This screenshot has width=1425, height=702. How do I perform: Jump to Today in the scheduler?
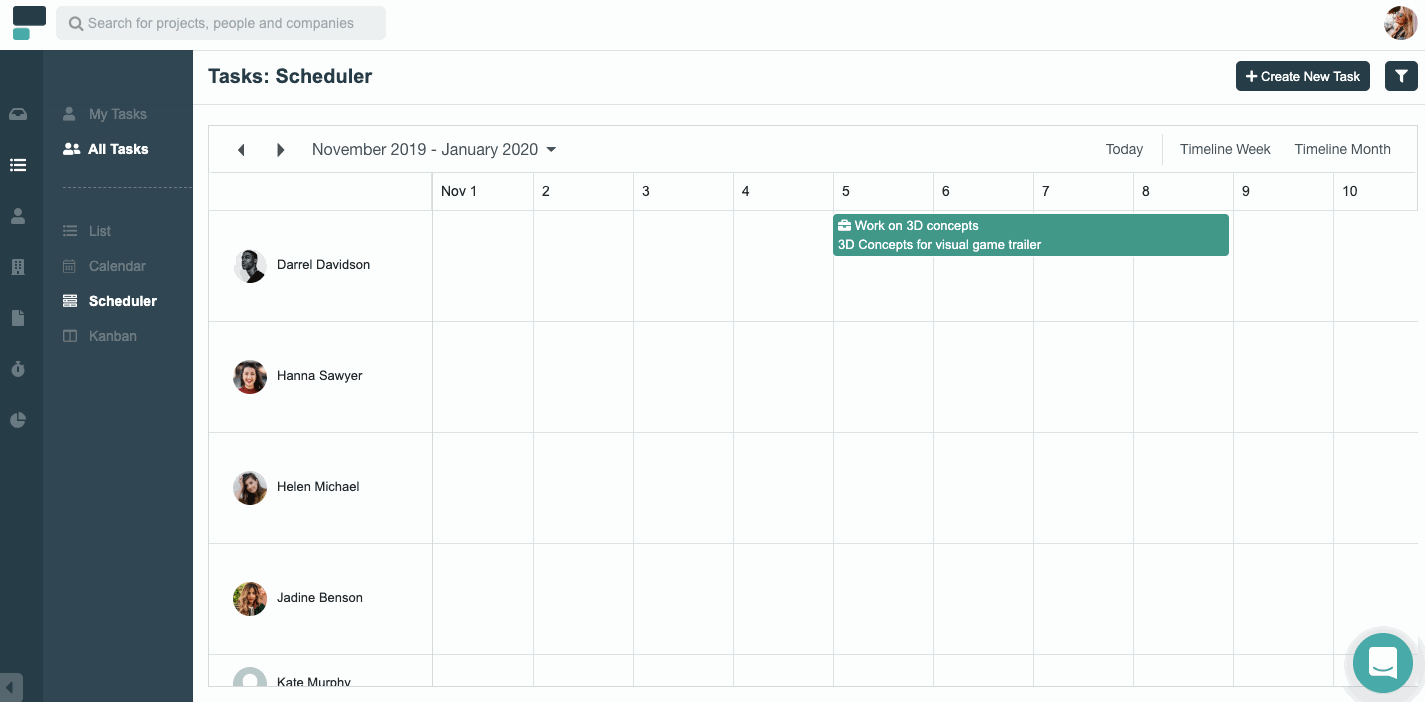(x=1124, y=149)
